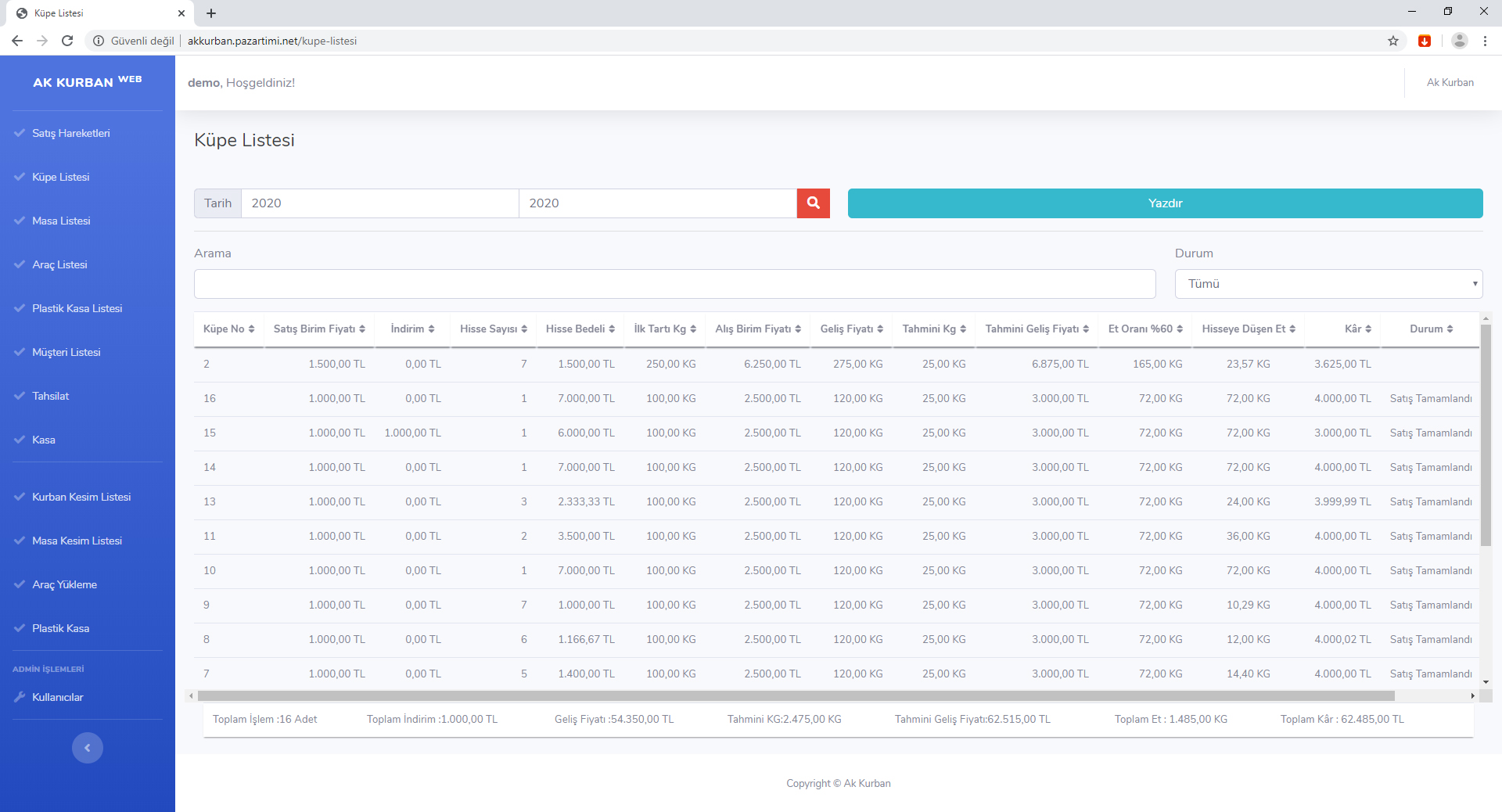Viewport: 1502px width, 812px height.
Task: Sort by the Hisse Sayısı column
Action: [493, 329]
